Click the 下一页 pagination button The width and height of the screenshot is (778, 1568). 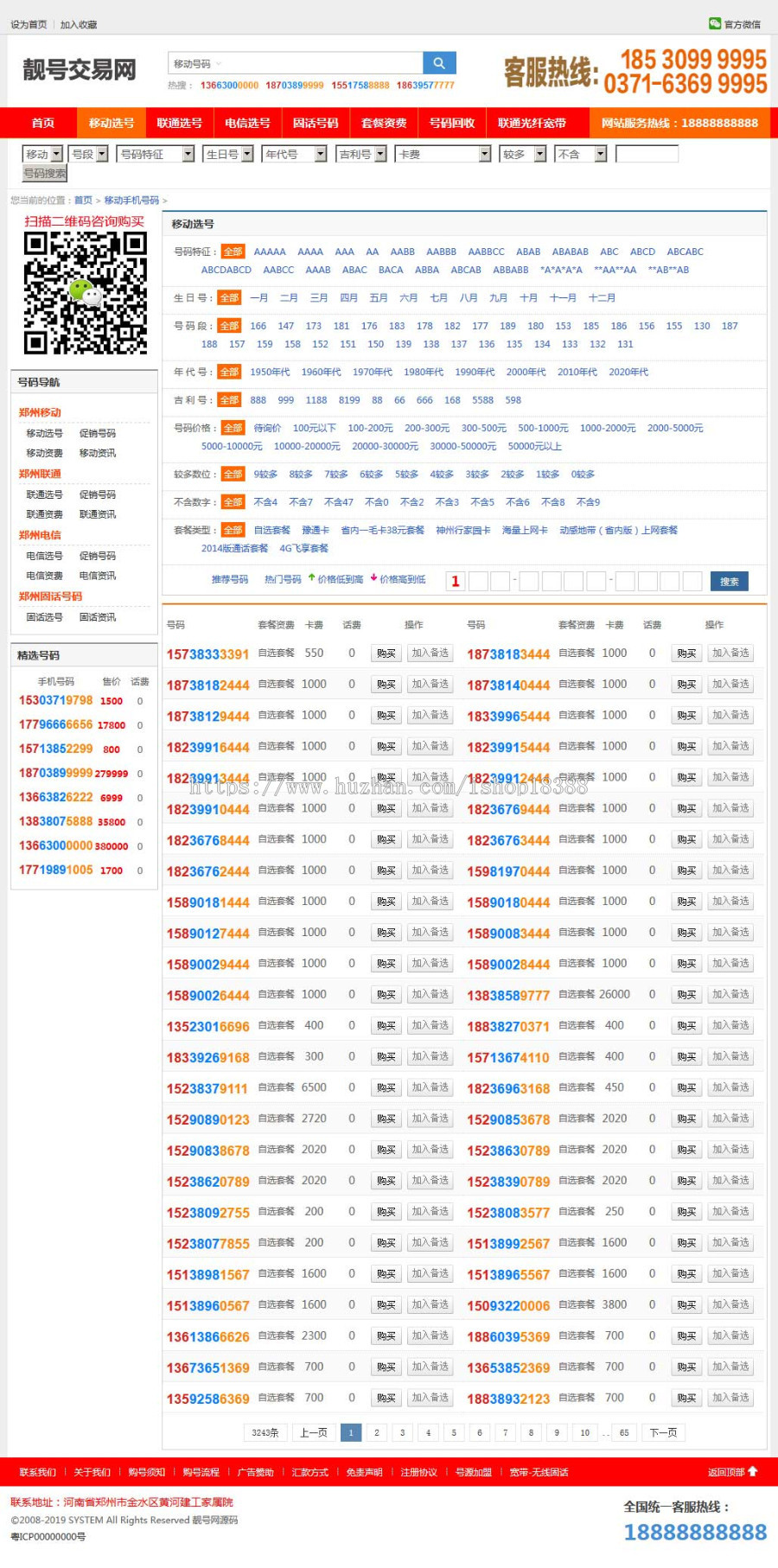663,1432
